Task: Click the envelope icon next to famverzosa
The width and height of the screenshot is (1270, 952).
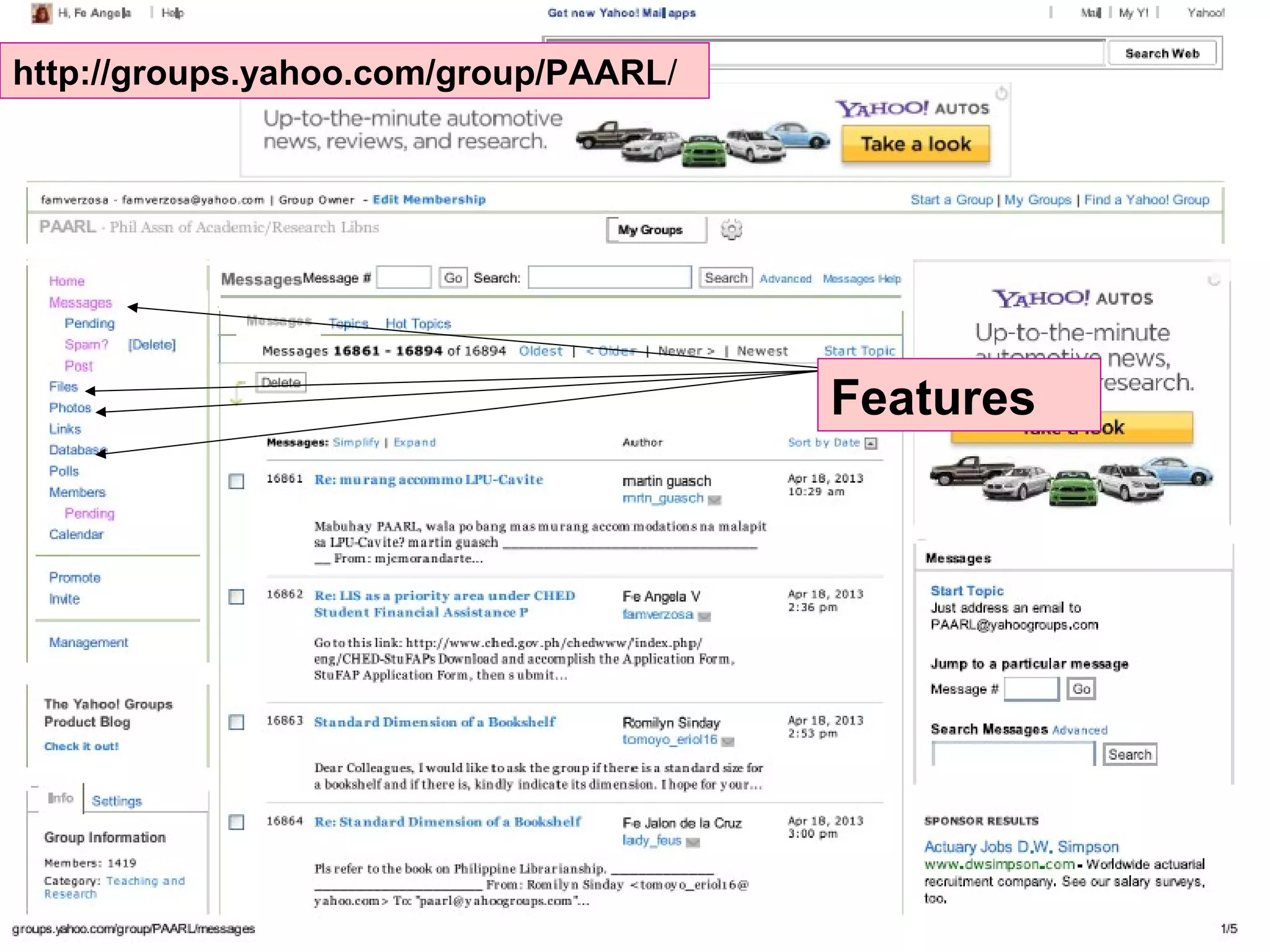Action: [704, 616]
